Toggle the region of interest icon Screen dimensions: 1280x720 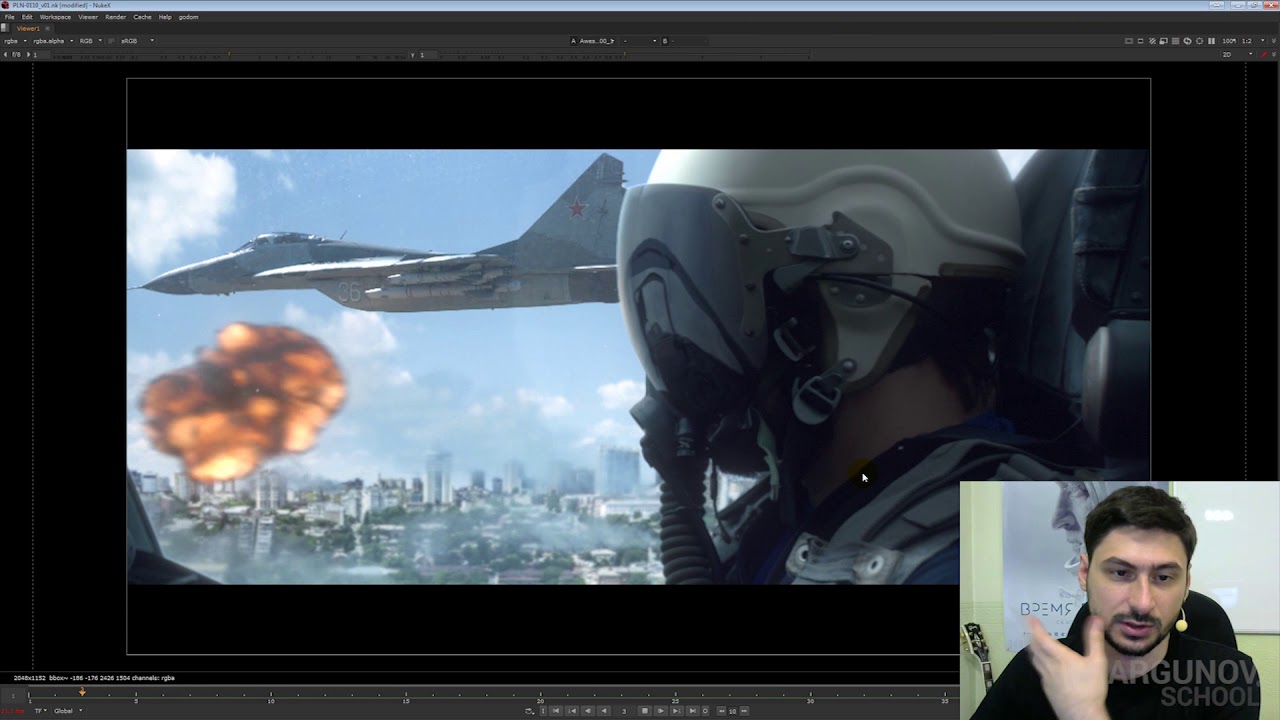click(1141, 41)
